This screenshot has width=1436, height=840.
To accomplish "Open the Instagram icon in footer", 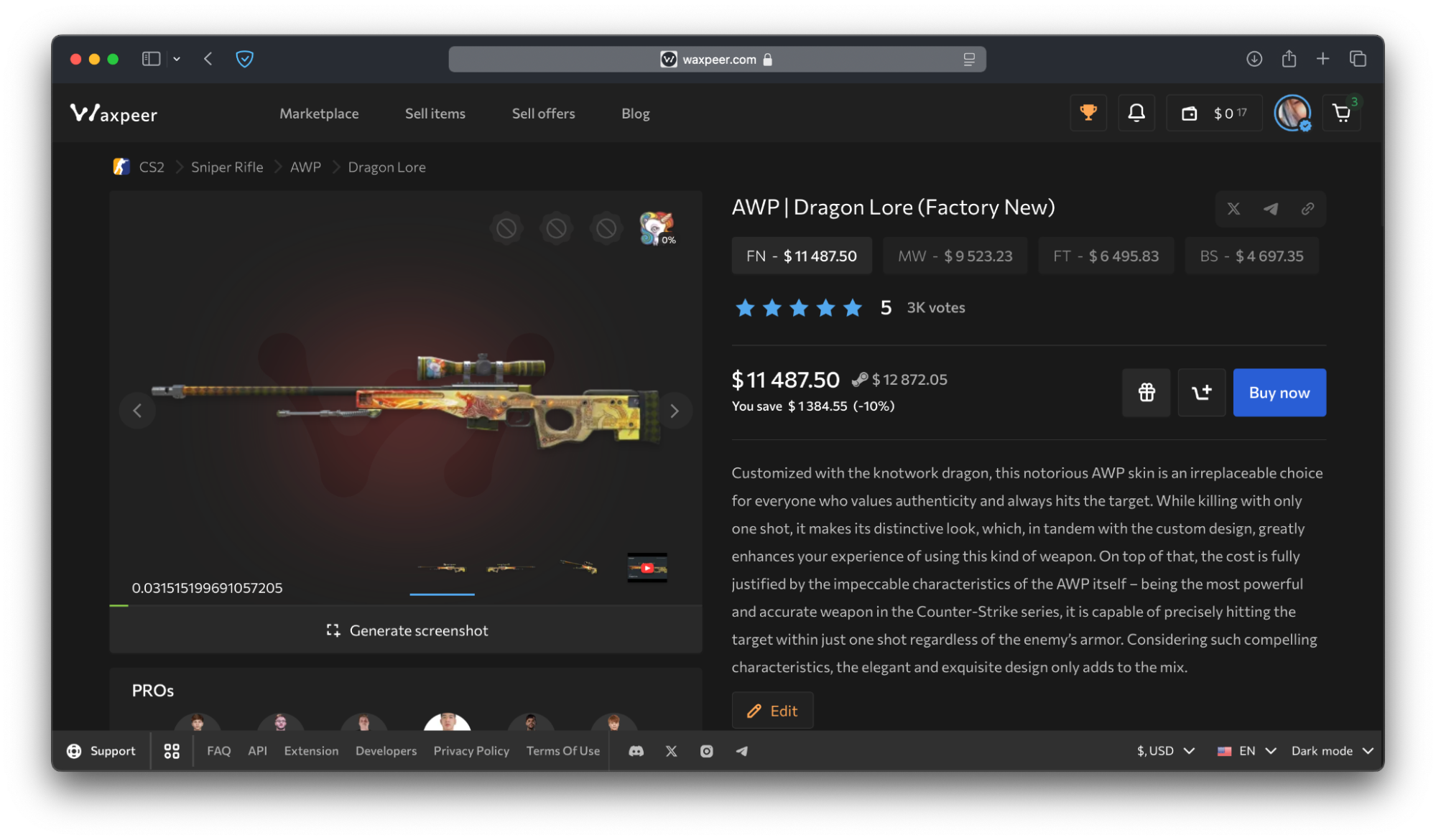I will 706,751.
